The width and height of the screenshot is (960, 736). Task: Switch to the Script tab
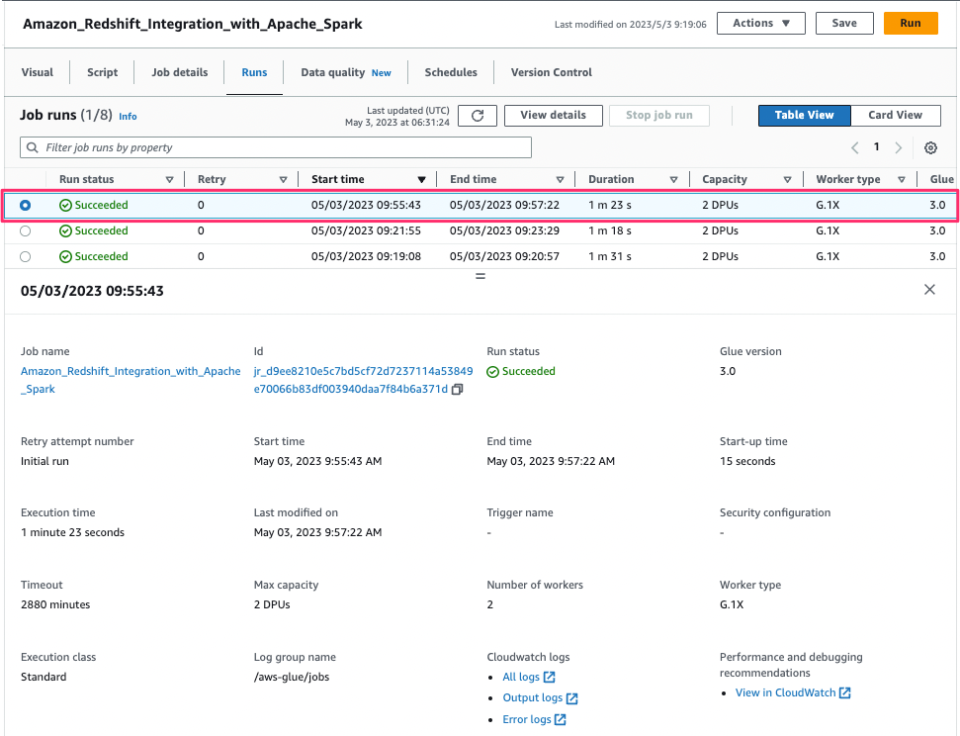(102, 72)
